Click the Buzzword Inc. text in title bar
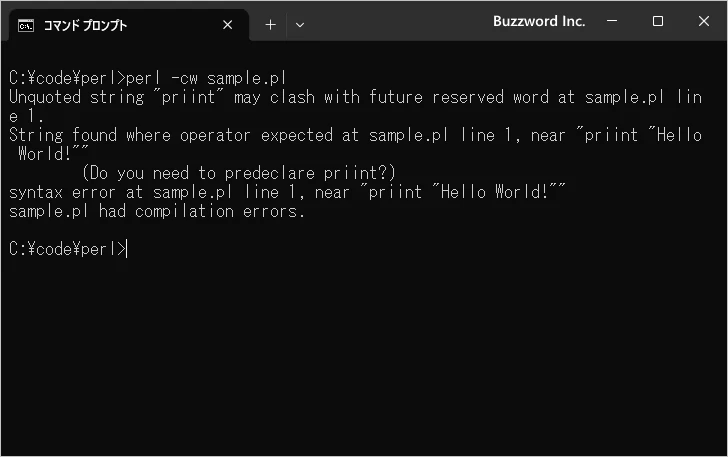This screenshot has height=457, width=728. coord(539,21)
